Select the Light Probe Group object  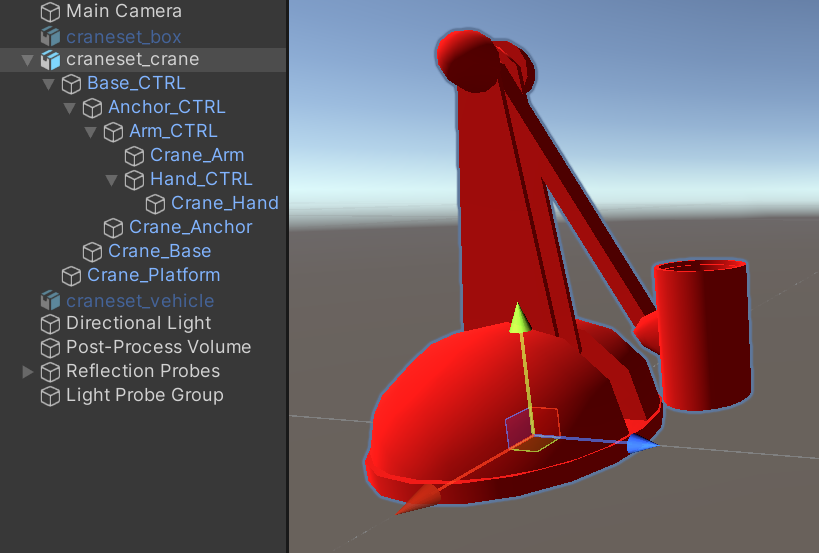(145, 395)
